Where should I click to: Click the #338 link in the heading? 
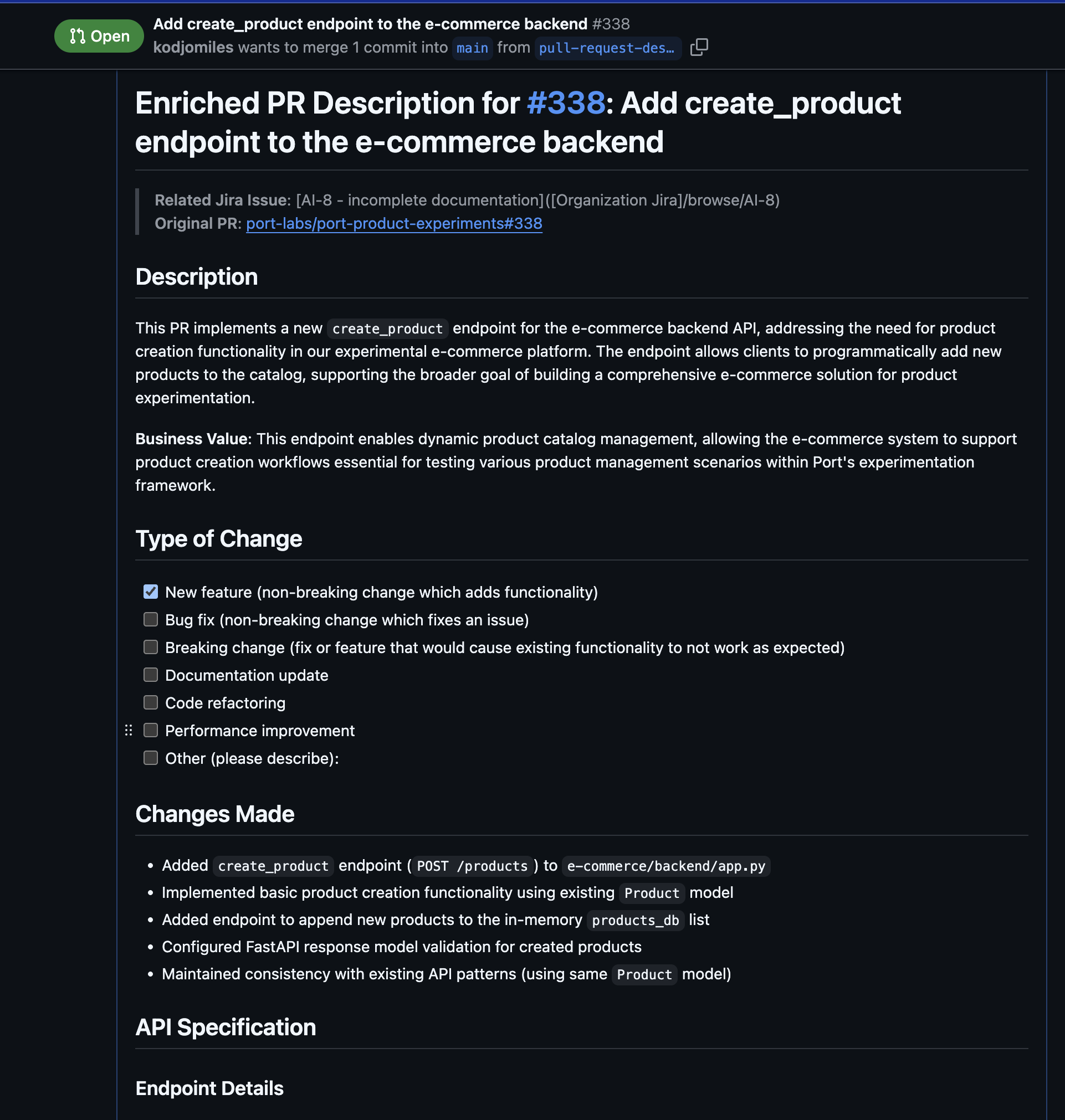point(566,103)
